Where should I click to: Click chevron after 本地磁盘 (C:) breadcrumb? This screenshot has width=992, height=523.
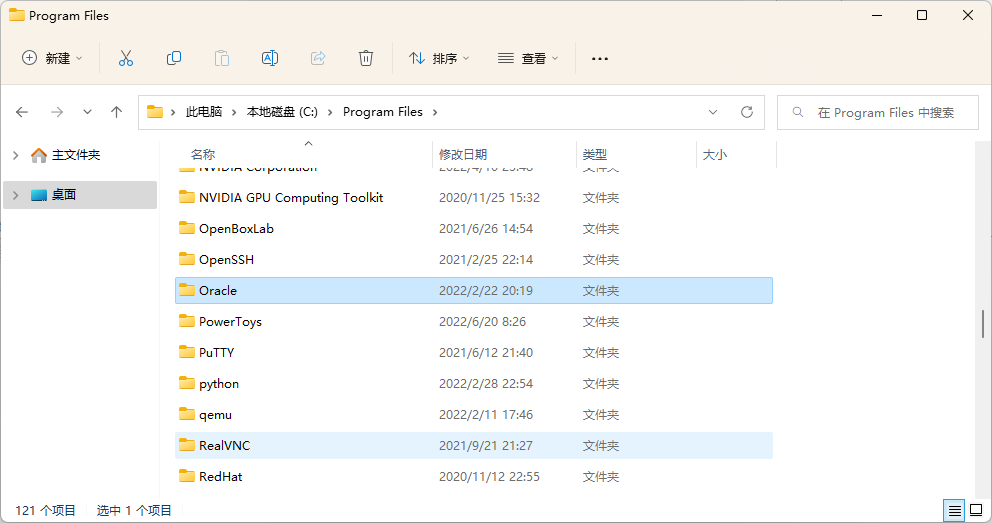point(330,112)
